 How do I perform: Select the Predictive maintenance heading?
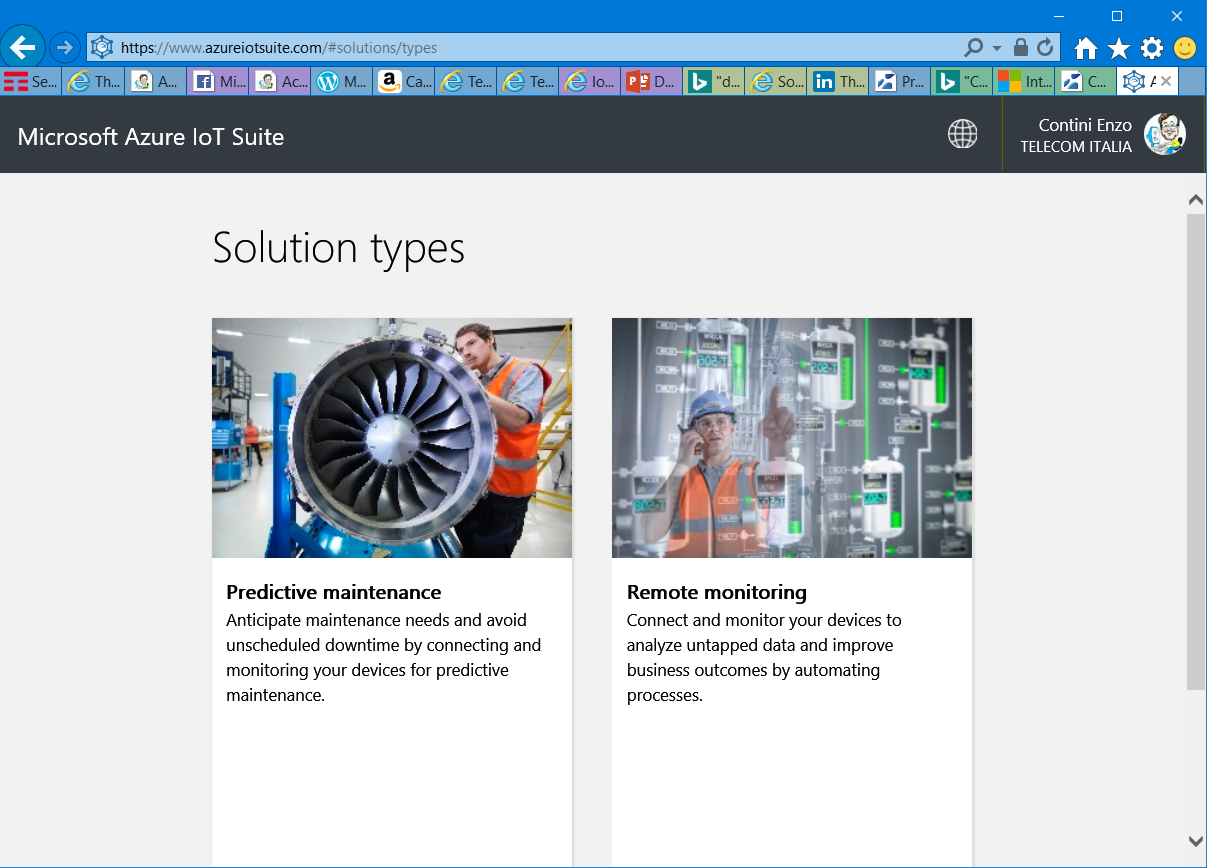[334, 592]
